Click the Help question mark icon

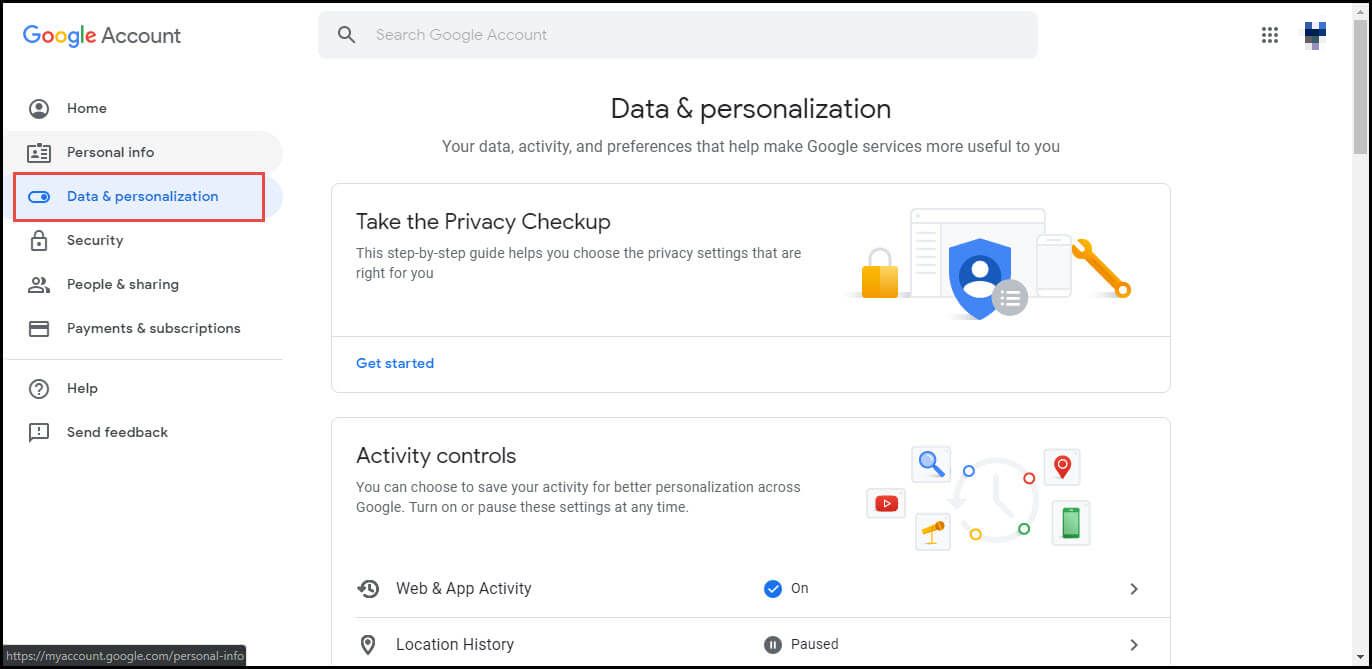[x=39, y=388]
